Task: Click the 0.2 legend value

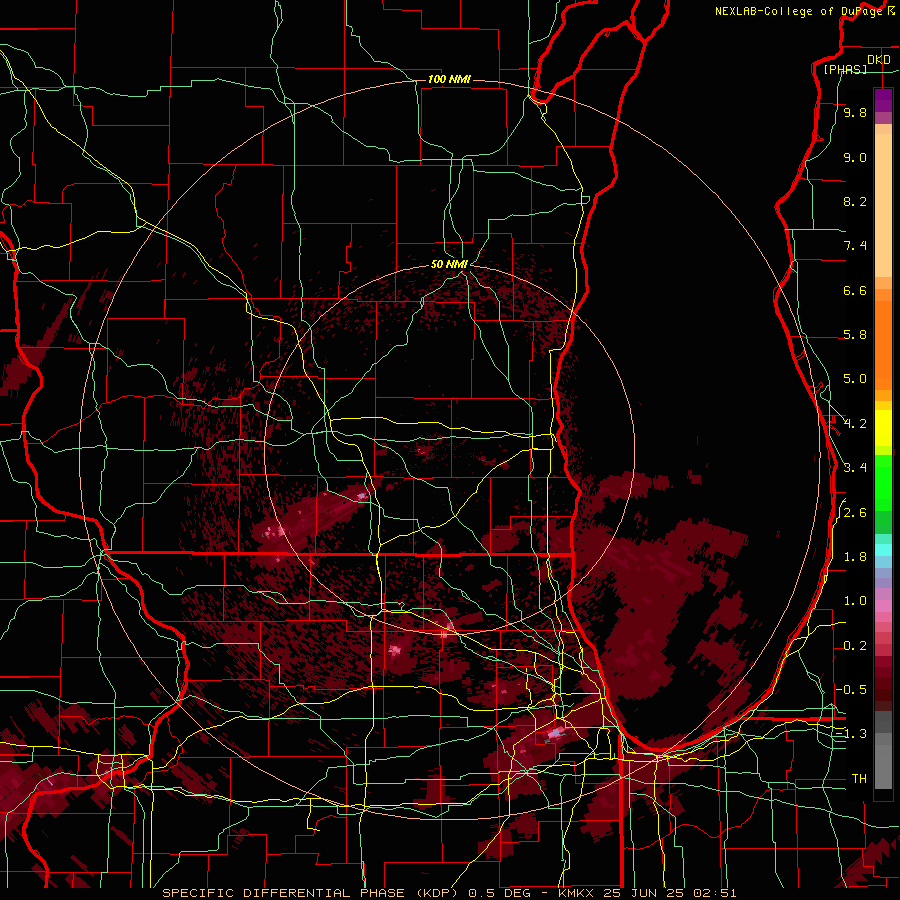Action: (855, 646)
